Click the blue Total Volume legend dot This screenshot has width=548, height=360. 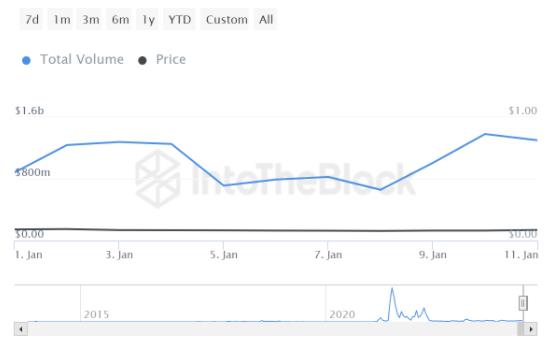(x=26, y=60)
